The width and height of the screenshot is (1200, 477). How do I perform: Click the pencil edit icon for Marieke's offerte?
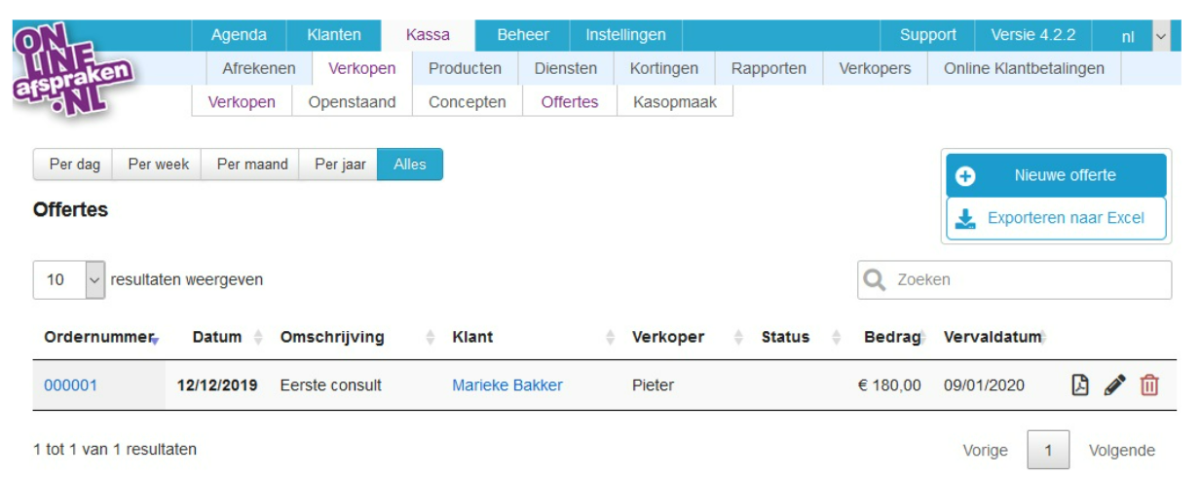pyautogui.click(x=1115, y=385)
